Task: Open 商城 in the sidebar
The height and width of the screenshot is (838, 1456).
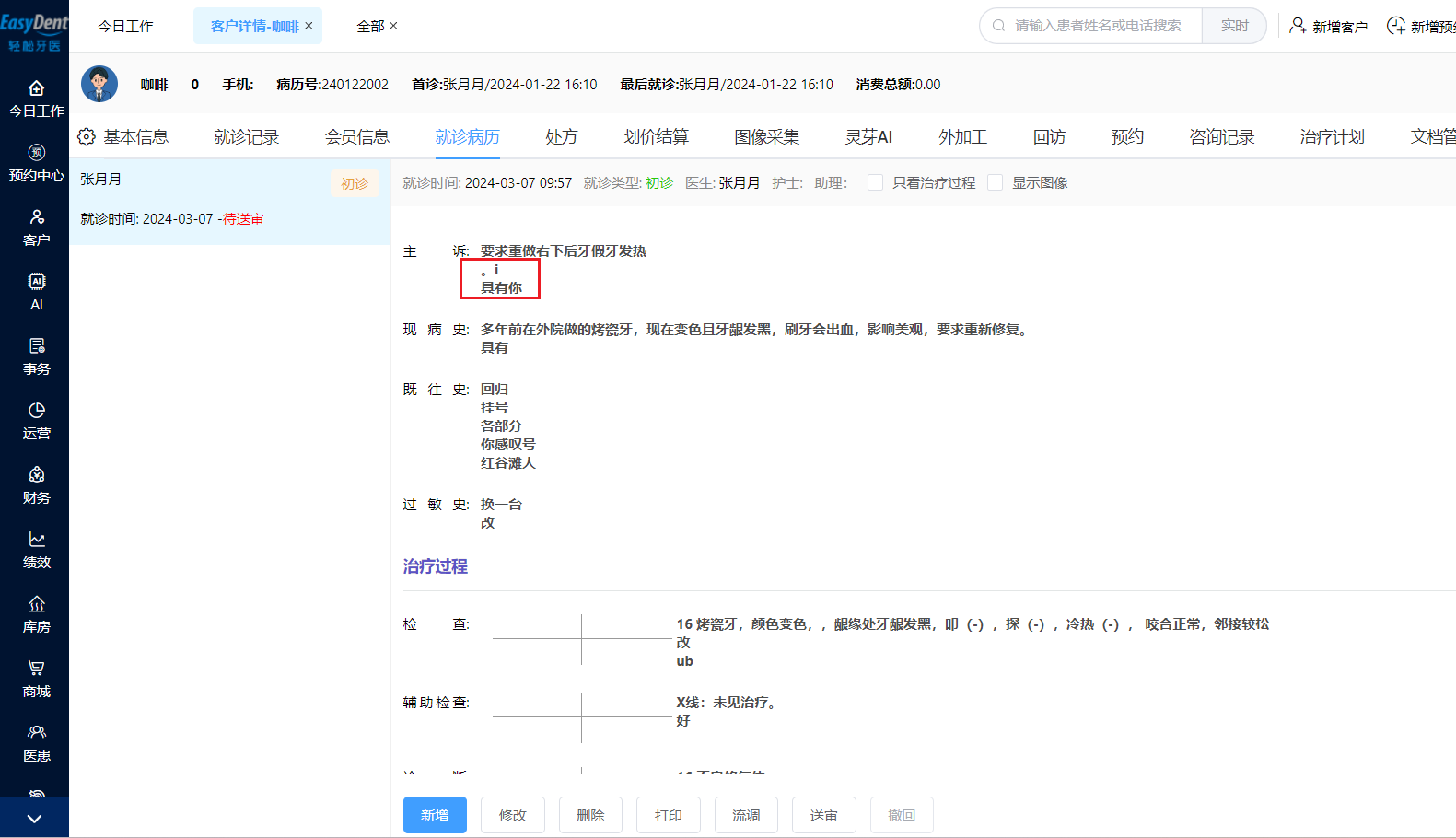Action: pyautogui.click(x=36, y=680)
